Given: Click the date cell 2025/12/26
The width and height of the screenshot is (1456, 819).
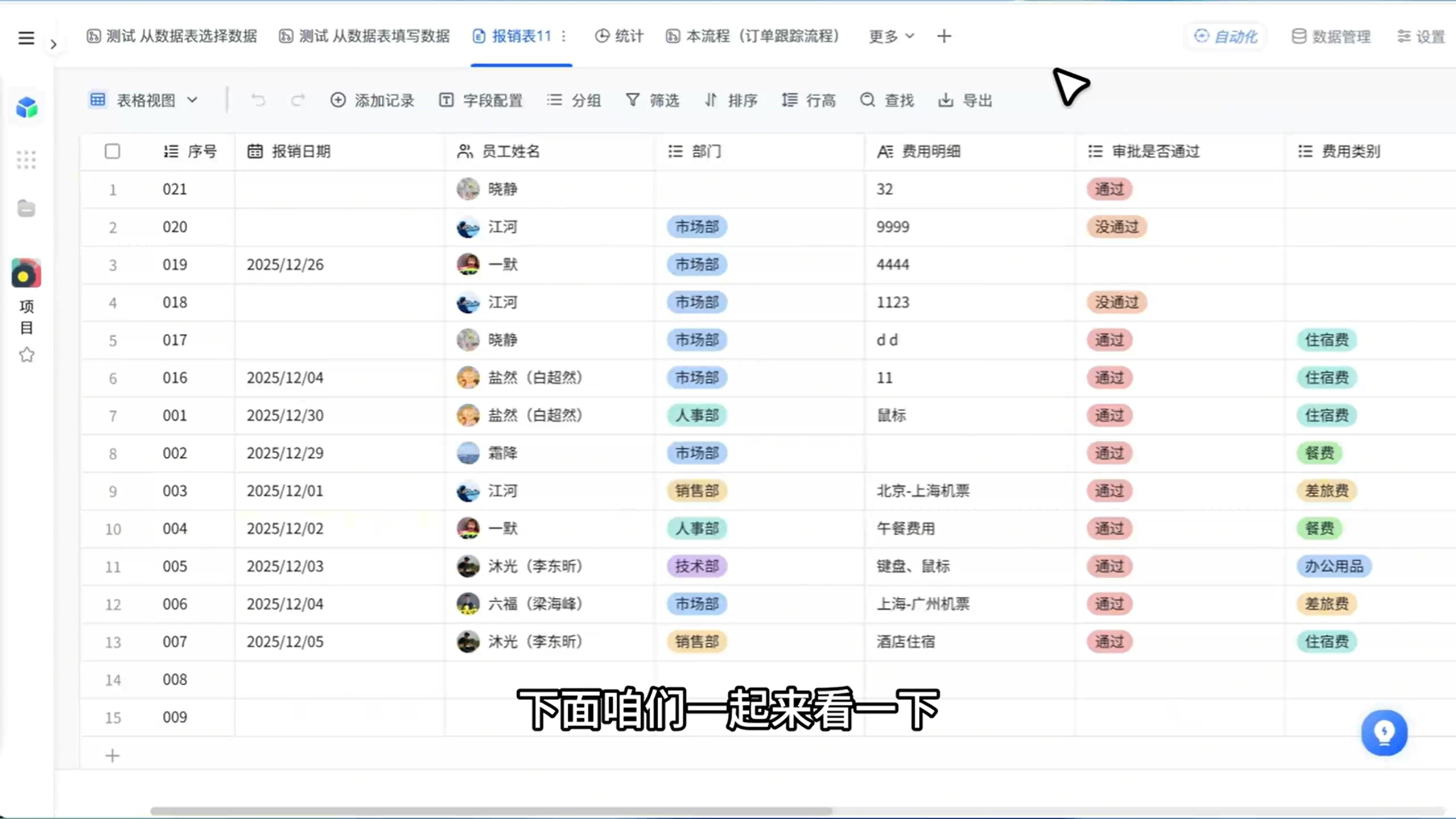Looking at the screenshot, I should click(x=340, y=264).
